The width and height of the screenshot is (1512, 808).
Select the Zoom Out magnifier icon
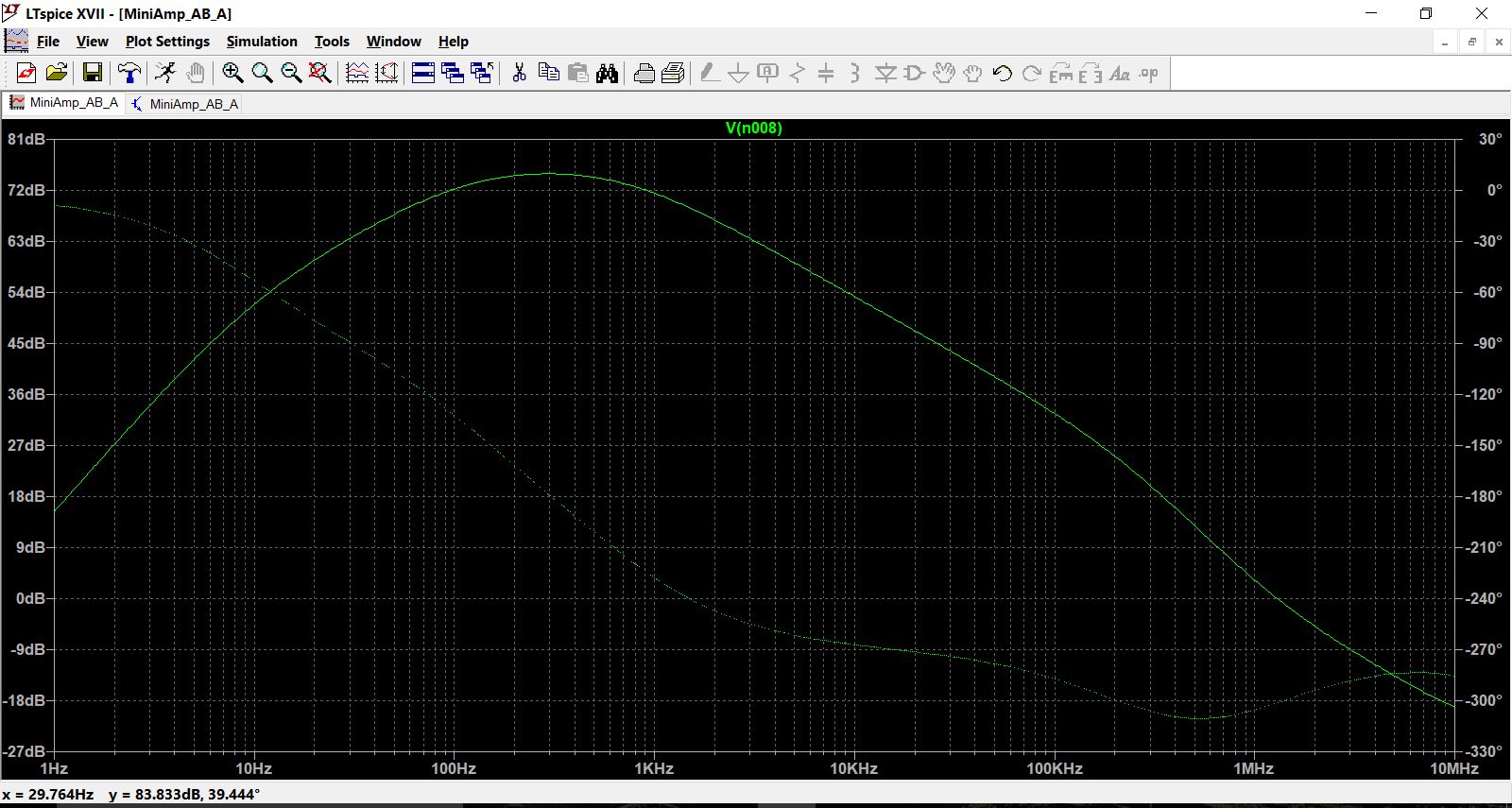tap(291, 73)
